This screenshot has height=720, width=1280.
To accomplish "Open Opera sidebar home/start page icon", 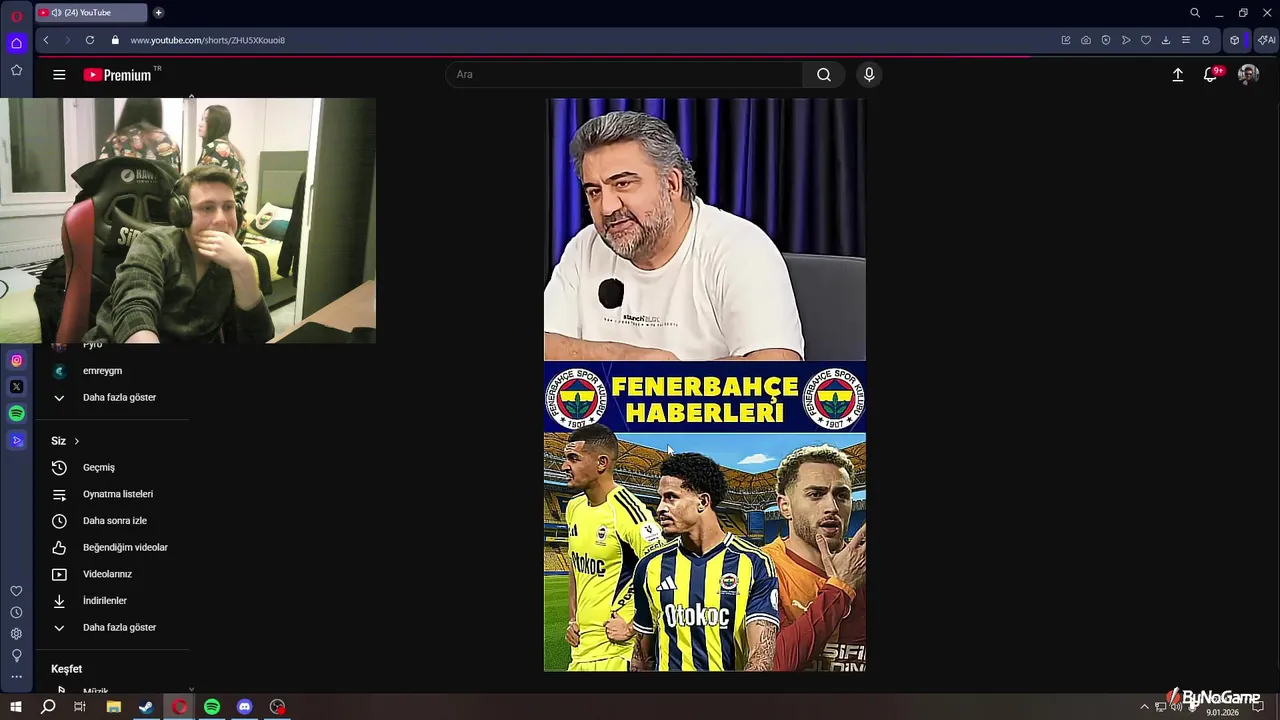I will [x=16, y=43].
